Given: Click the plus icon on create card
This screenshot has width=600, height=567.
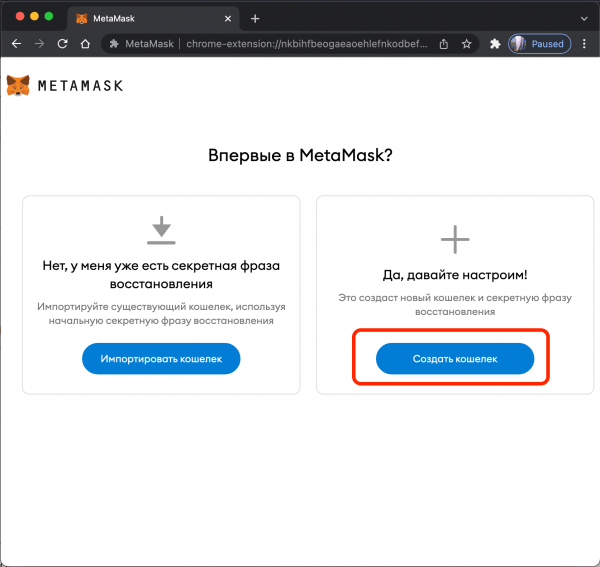Looking at the screenshot, I should [x=455, y=239].
